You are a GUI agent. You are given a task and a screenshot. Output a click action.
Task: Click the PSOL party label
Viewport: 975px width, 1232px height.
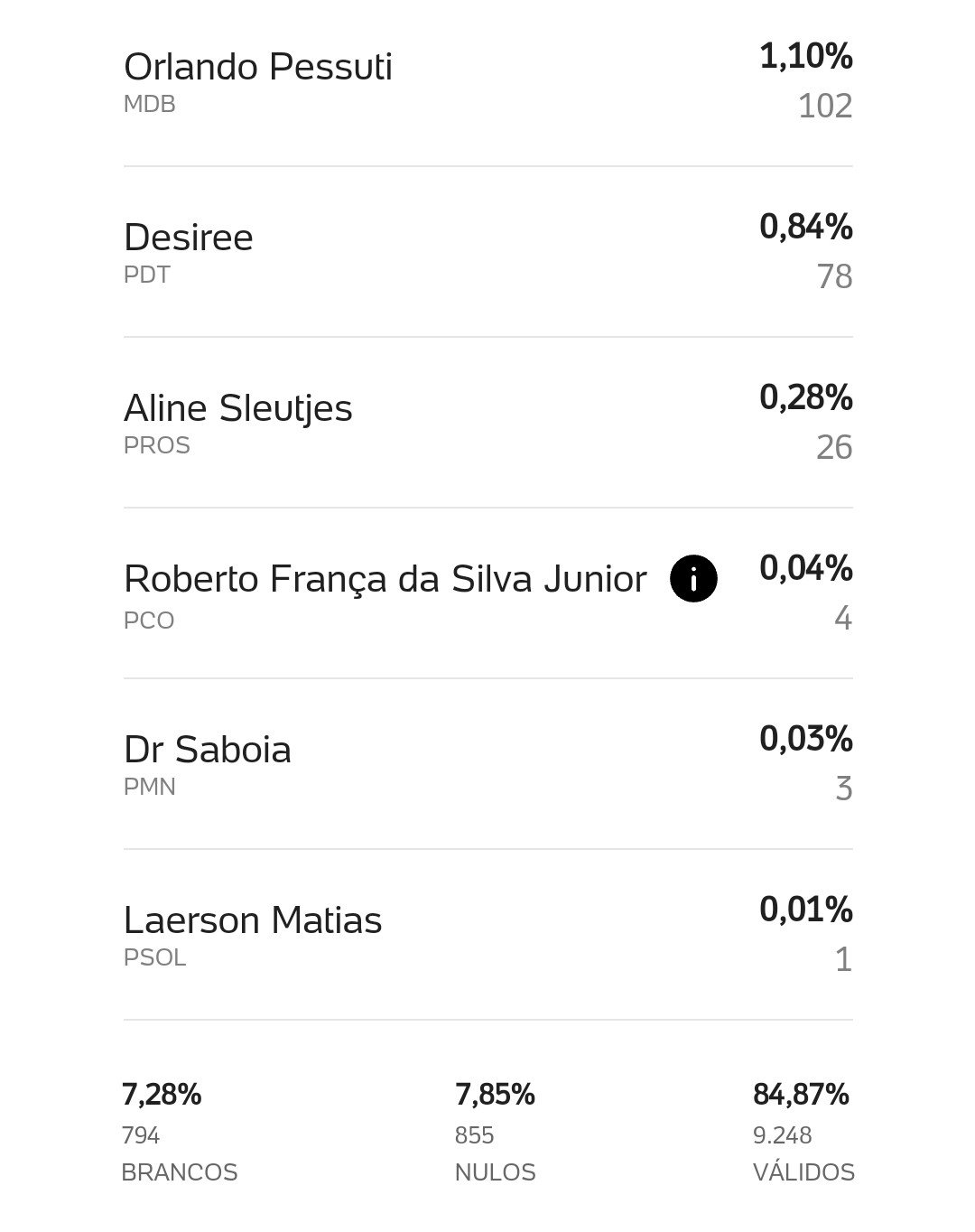[154, 957]
